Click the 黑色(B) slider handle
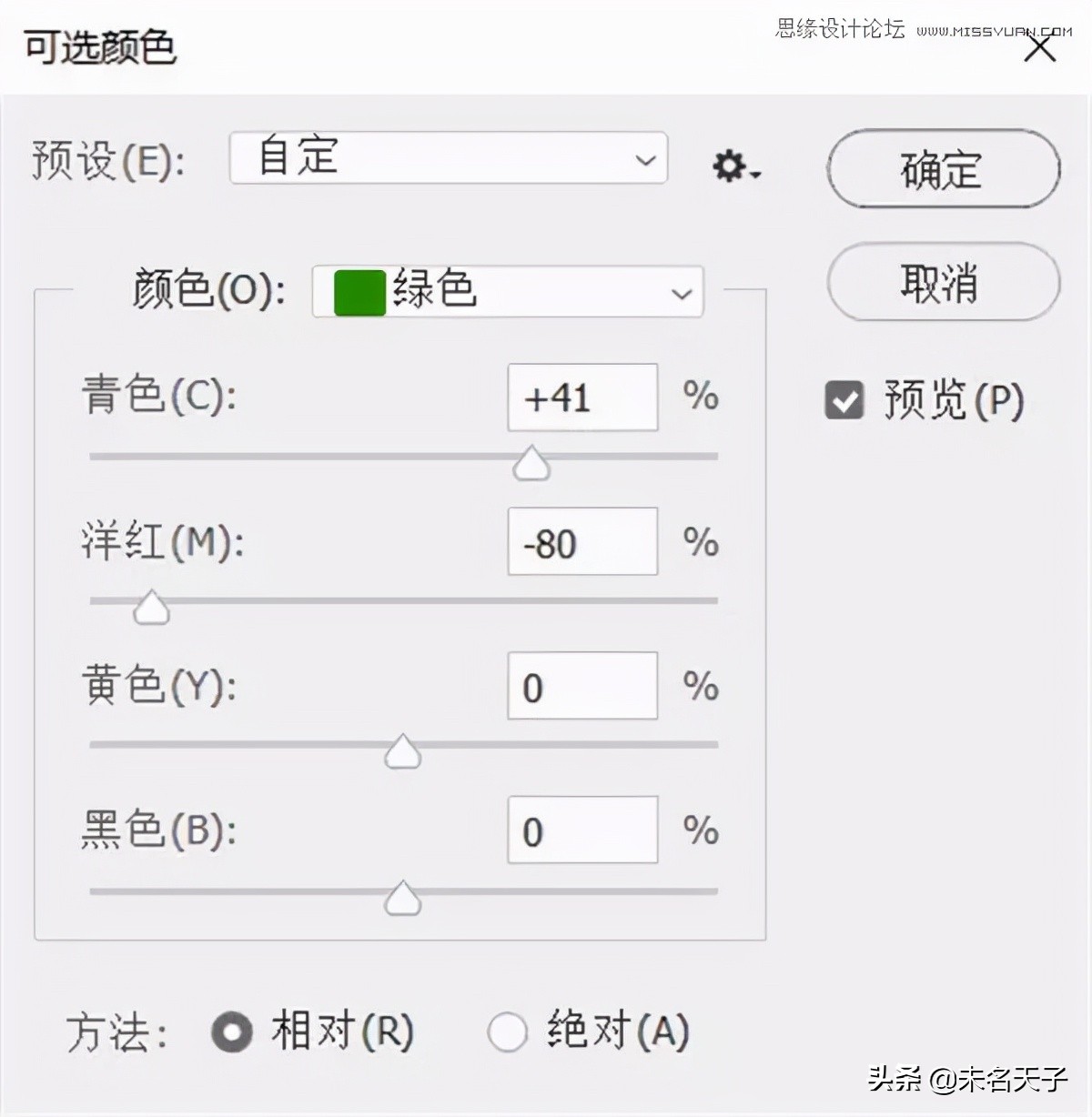This screenshot has height=1117, width=1092. 401,899
